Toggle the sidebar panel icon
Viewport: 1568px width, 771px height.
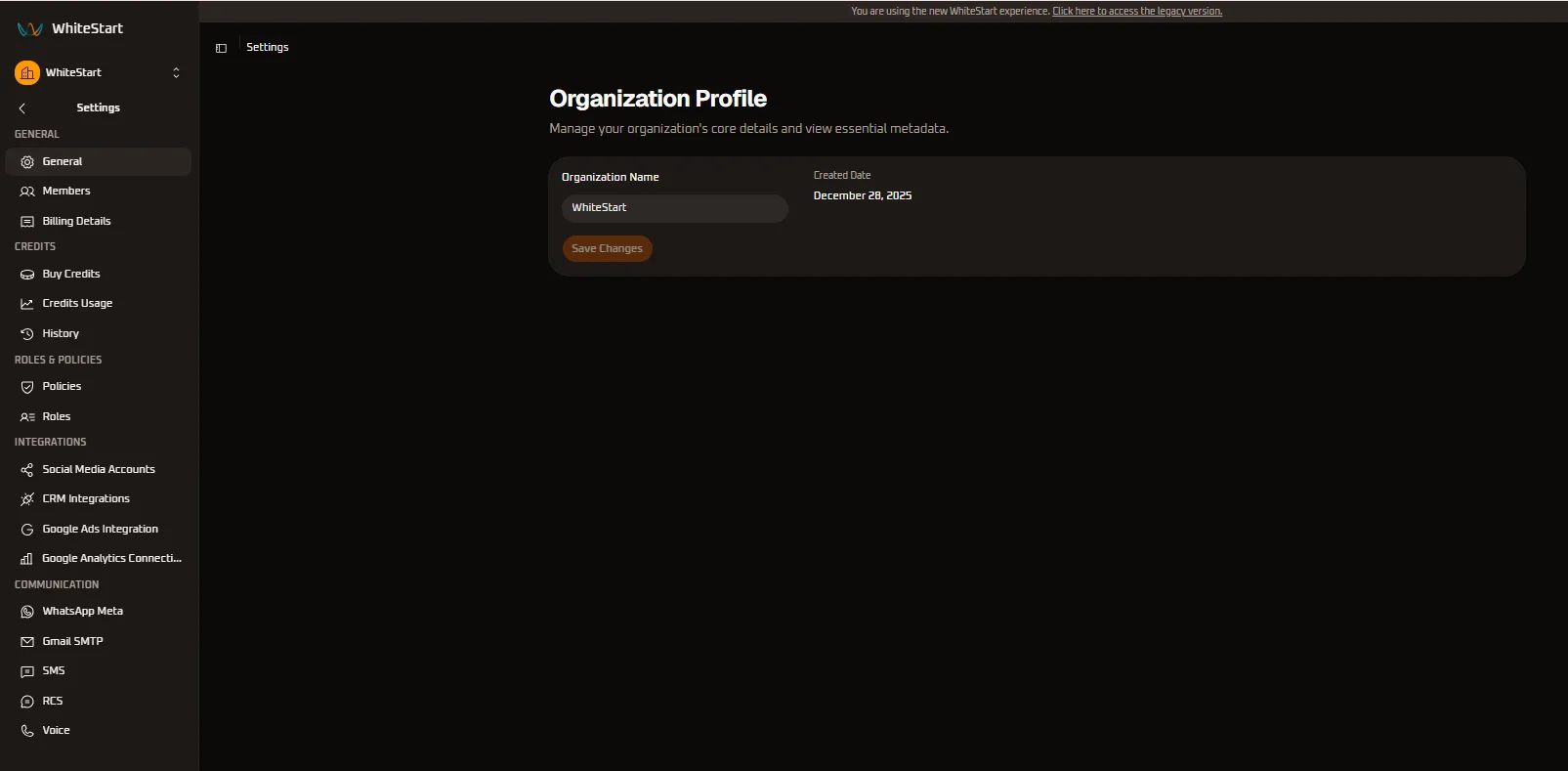(x=222, y=48)
